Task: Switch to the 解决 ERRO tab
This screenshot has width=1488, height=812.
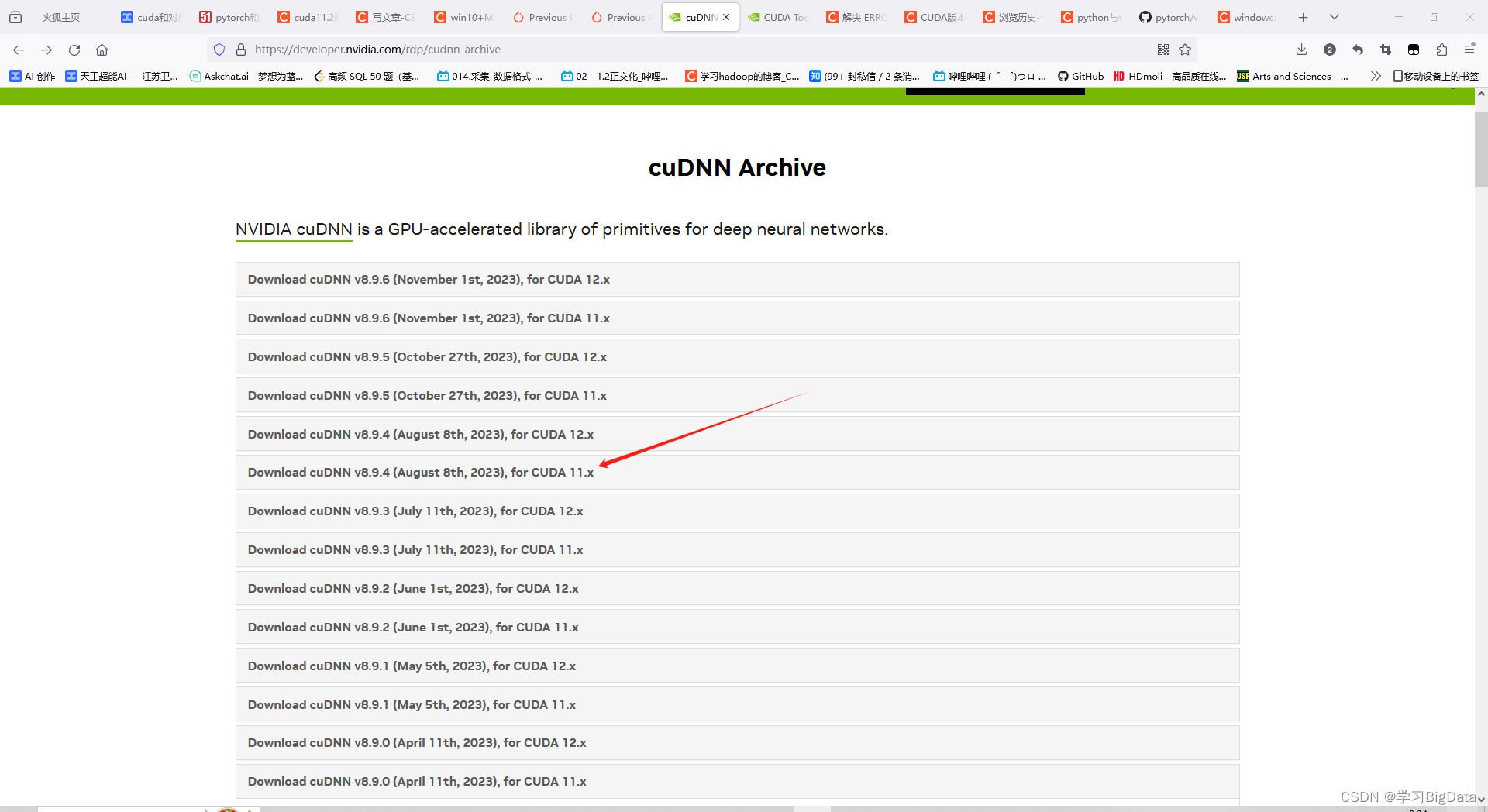Action: tap(856, 17)
